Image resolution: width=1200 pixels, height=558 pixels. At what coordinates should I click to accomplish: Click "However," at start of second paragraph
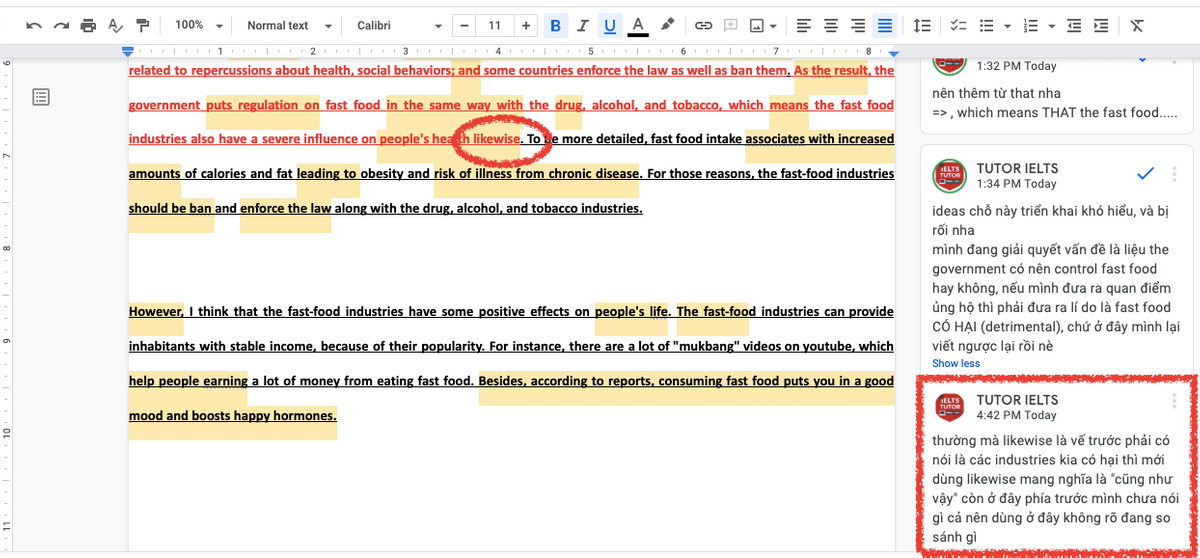156,311
